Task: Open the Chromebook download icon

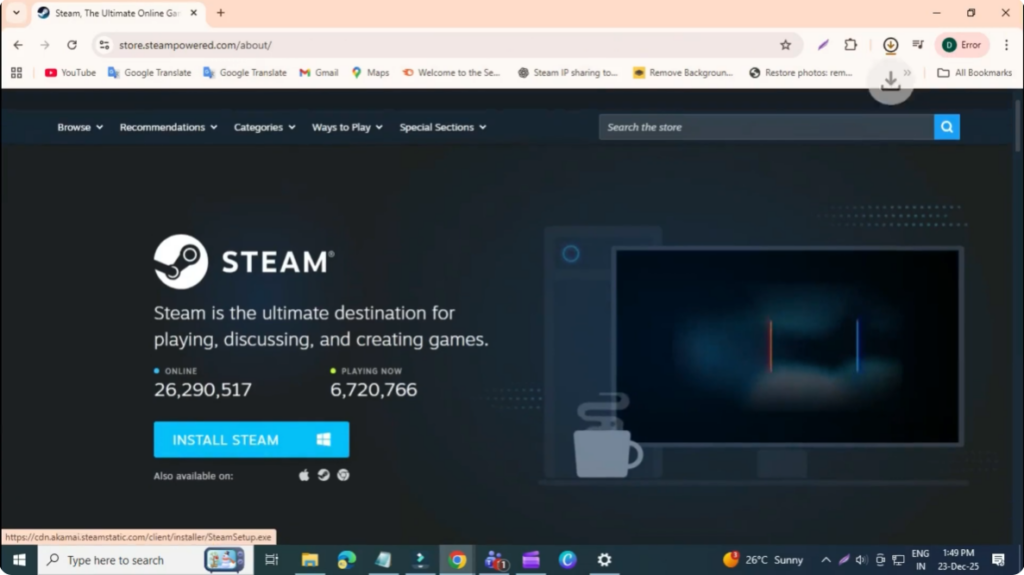Action: (x=343, y=475)
